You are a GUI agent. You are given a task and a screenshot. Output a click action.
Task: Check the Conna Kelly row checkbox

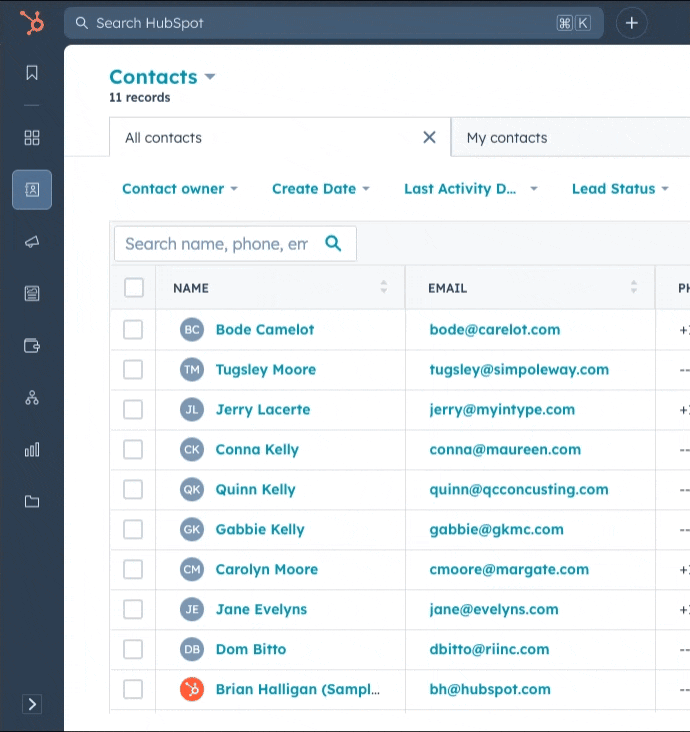point(133,450)
